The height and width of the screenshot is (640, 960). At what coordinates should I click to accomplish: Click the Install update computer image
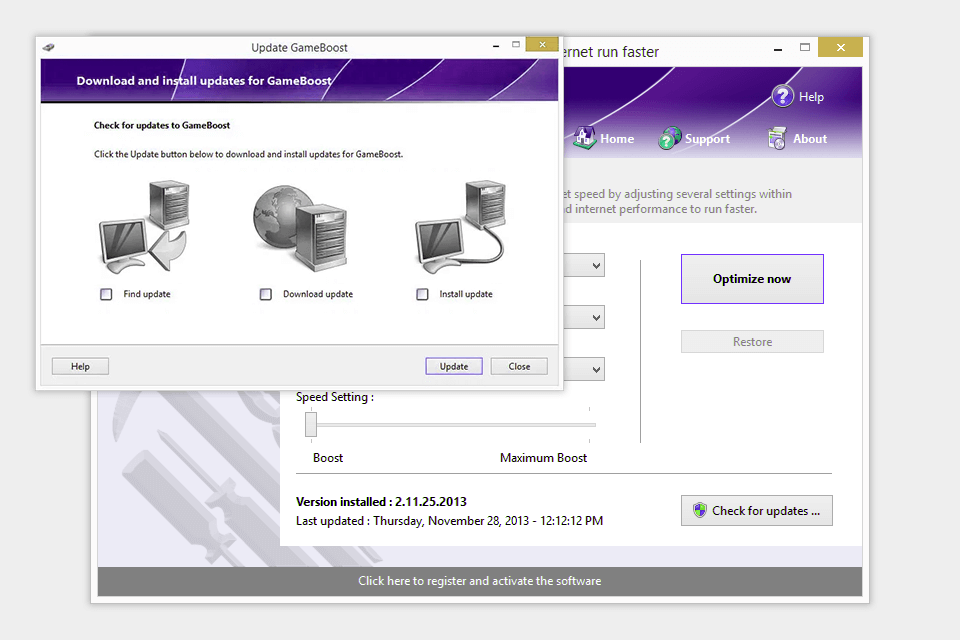460,227
